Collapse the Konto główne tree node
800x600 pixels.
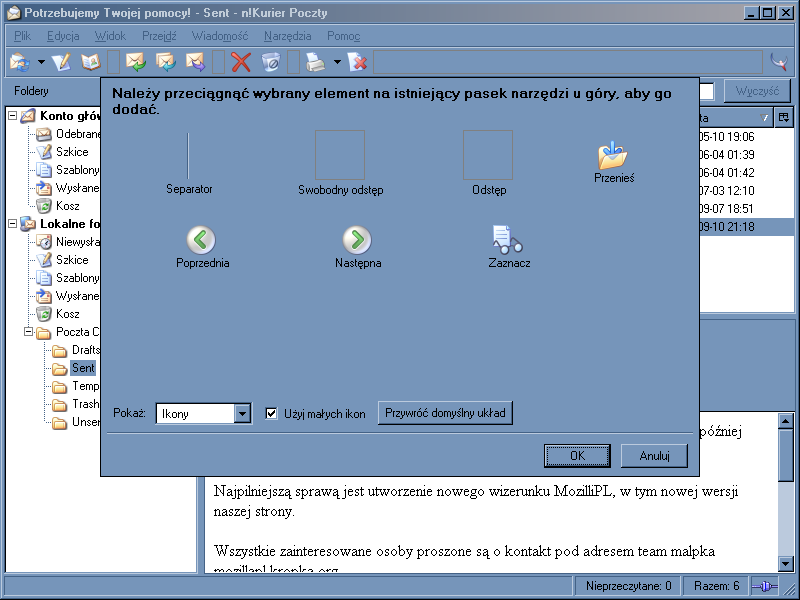pyautogui.click(x=13, y=116)
